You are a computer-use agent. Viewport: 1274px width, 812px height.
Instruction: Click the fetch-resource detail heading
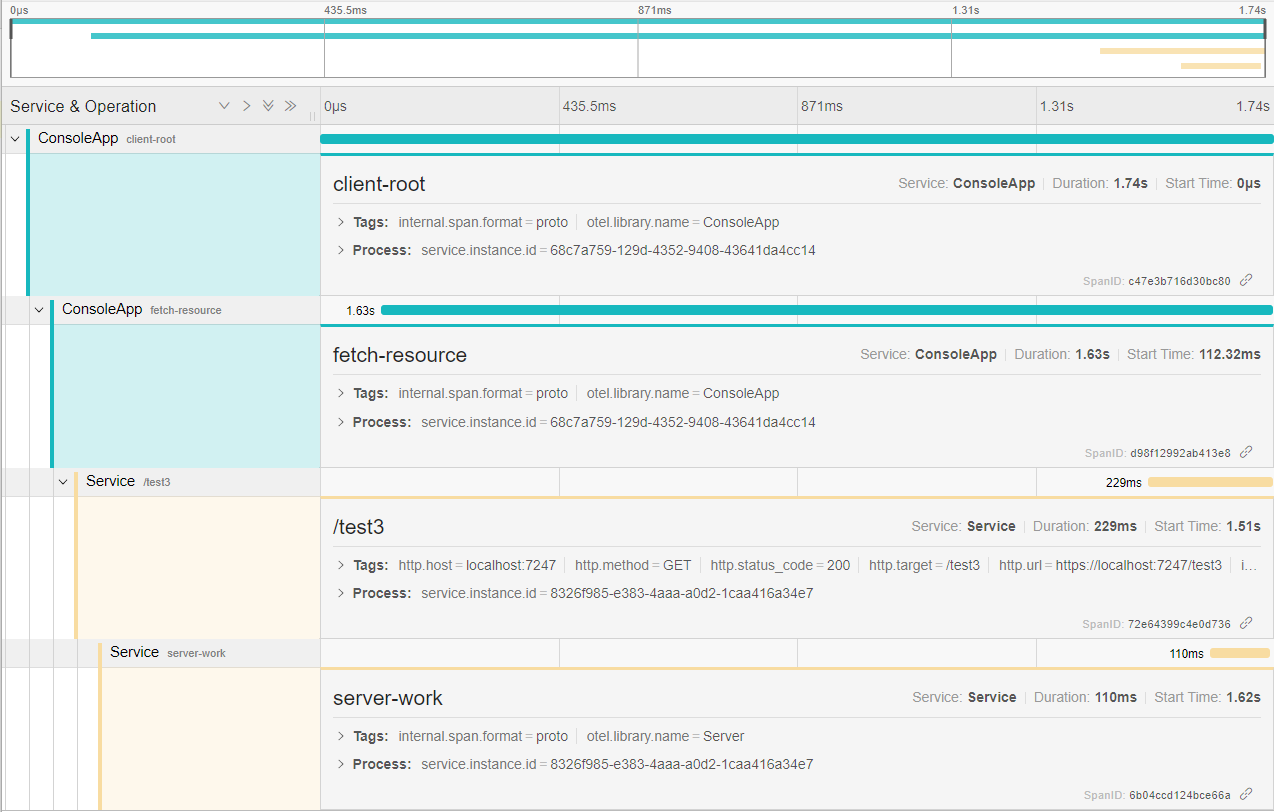pos(400,355)
